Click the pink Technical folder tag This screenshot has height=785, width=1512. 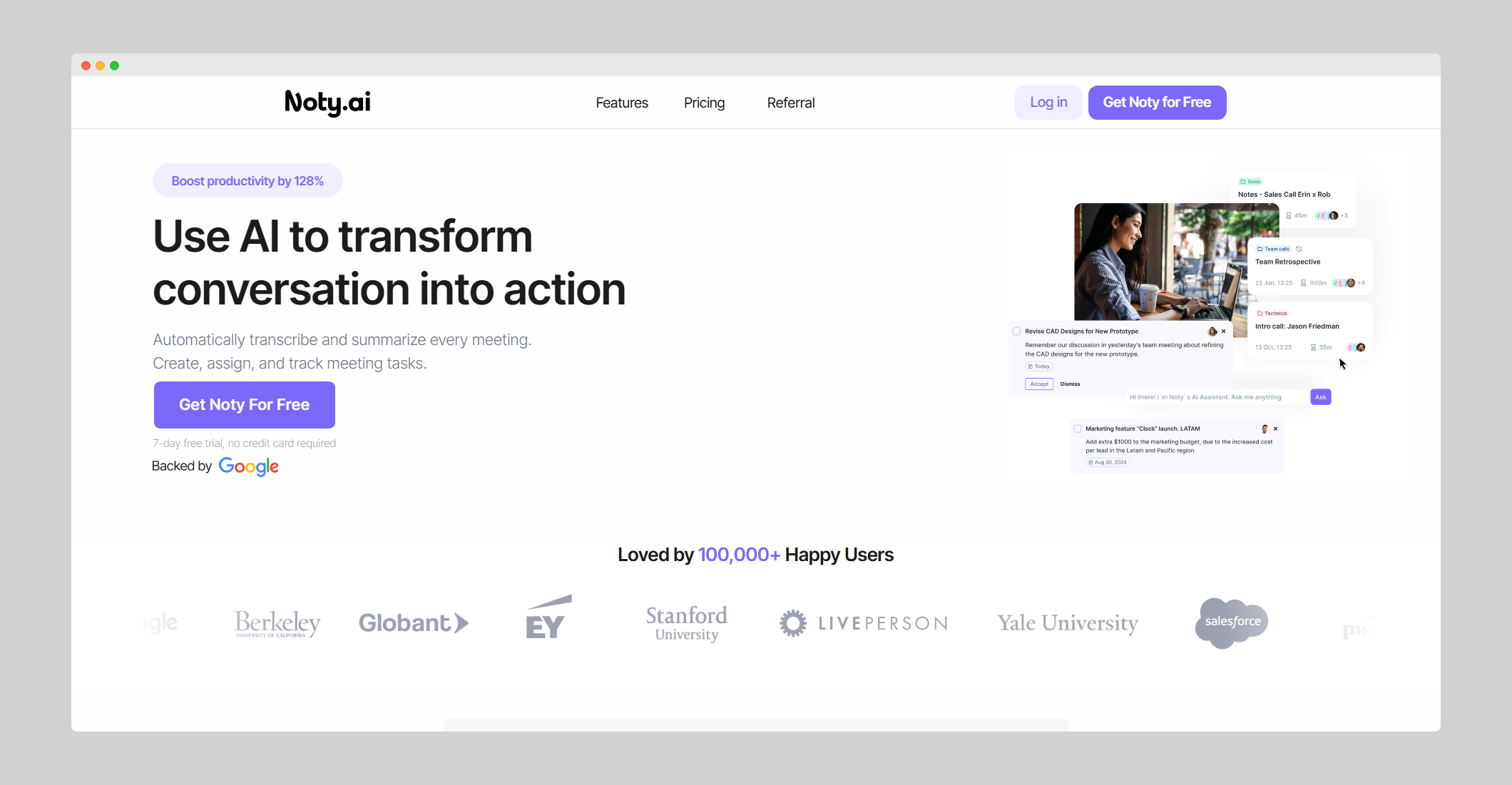(1272, 313)
